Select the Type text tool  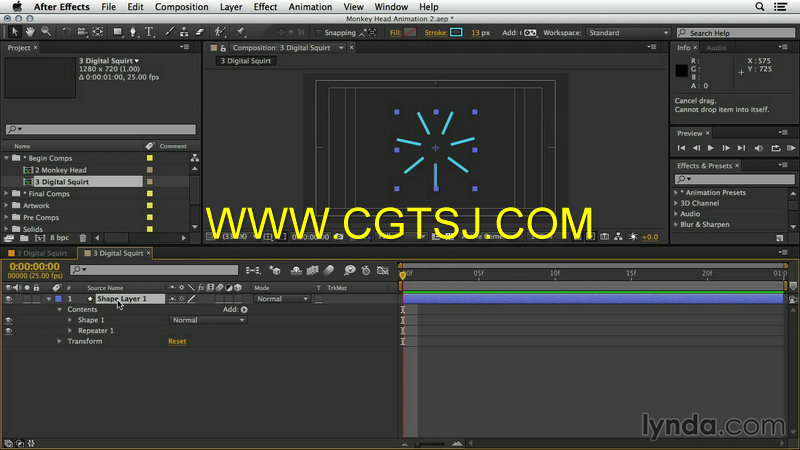tap(149, 32)
